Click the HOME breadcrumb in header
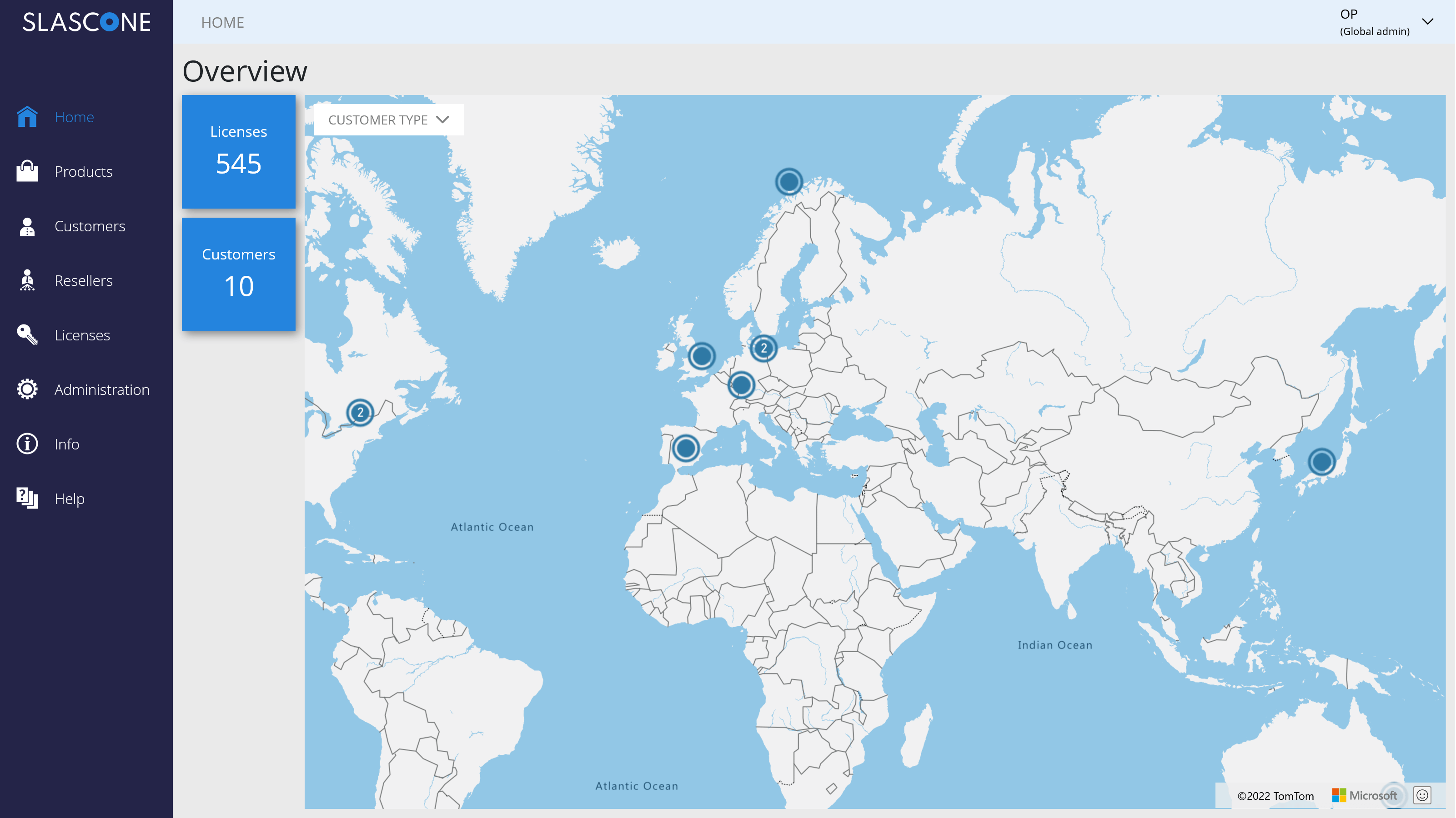This screenshot has height=818, width=1456. point(223,23)
